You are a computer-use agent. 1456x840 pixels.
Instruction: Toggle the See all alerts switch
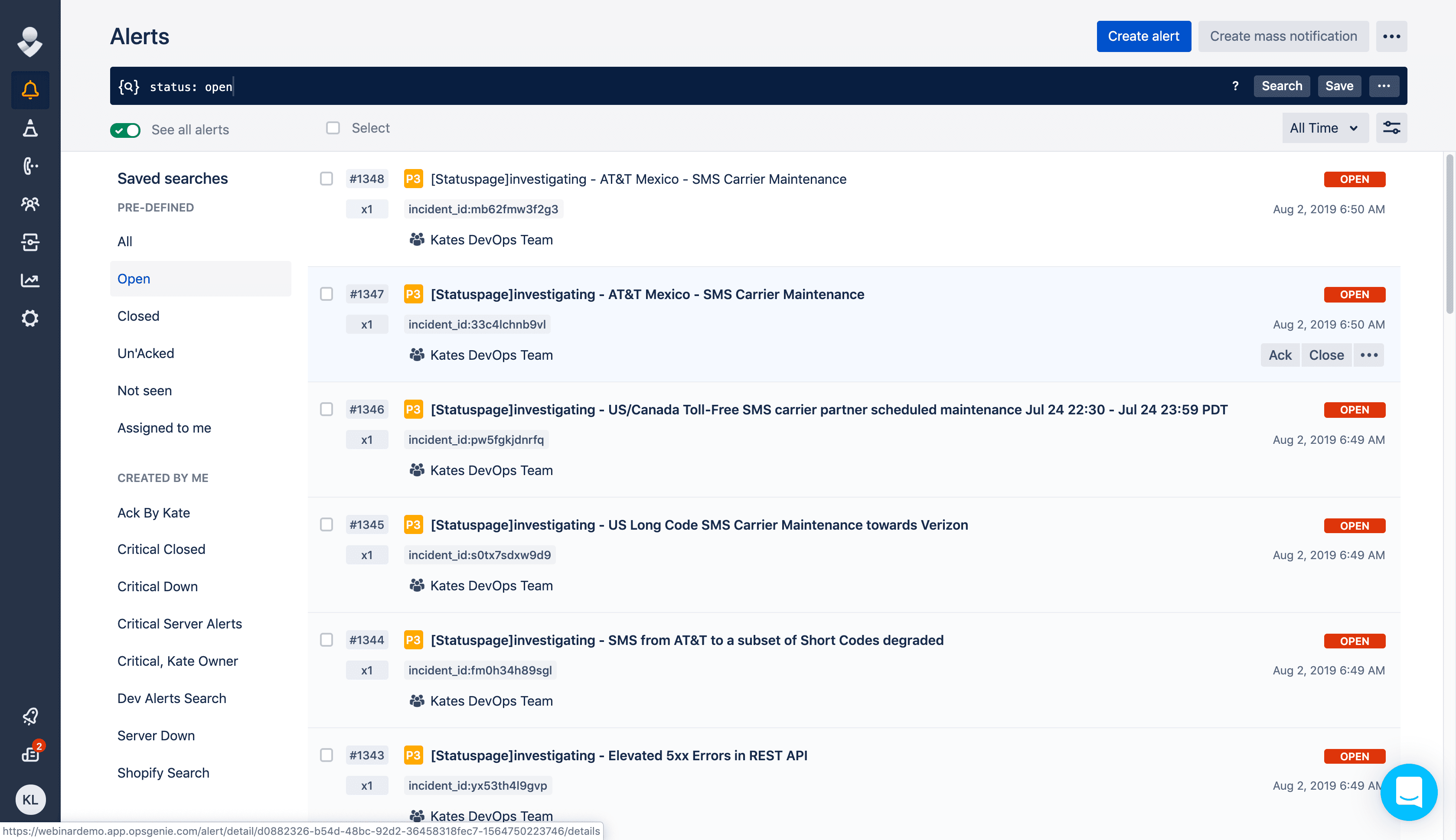point(125,130)
